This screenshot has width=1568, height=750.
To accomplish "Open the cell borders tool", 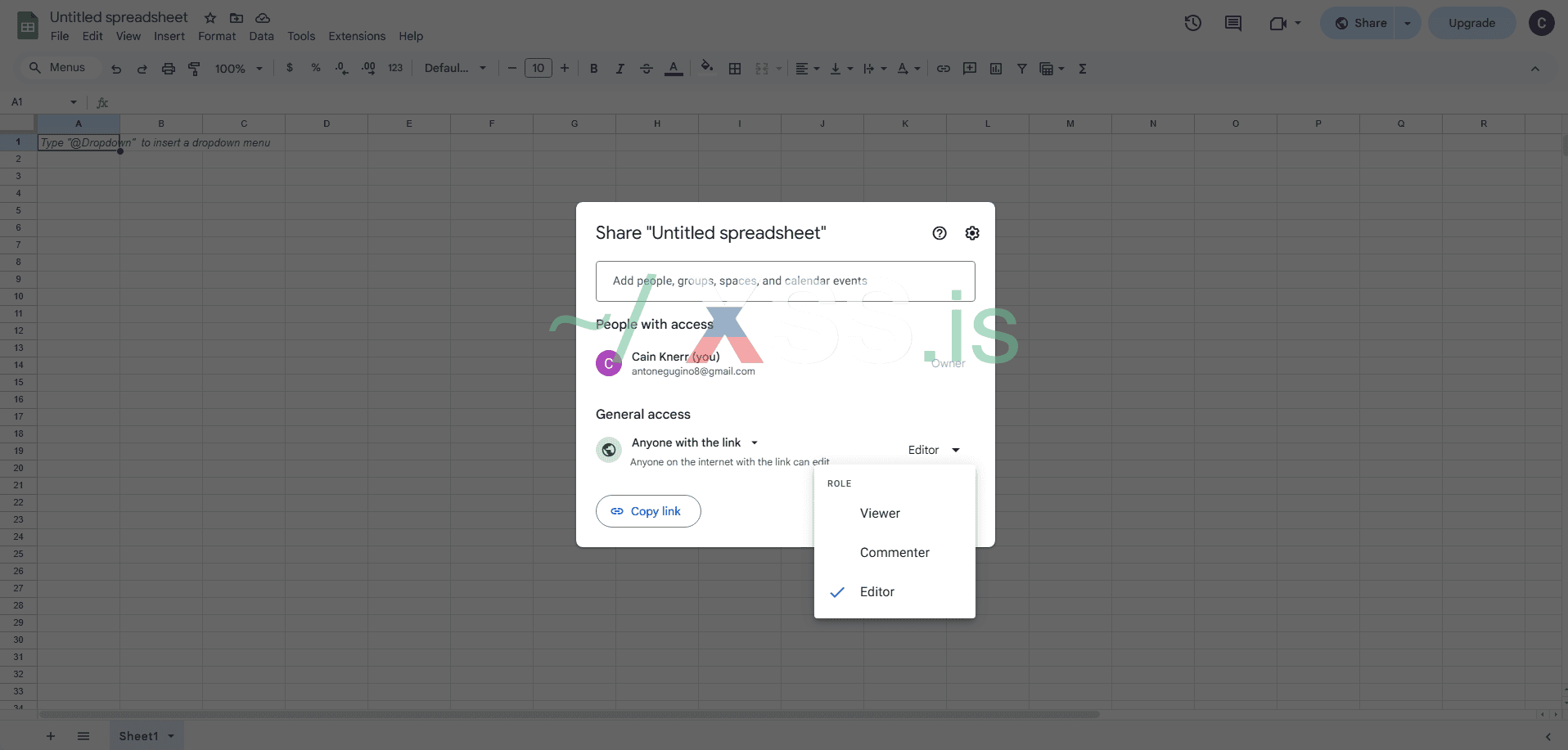I will tap(735, 69).
